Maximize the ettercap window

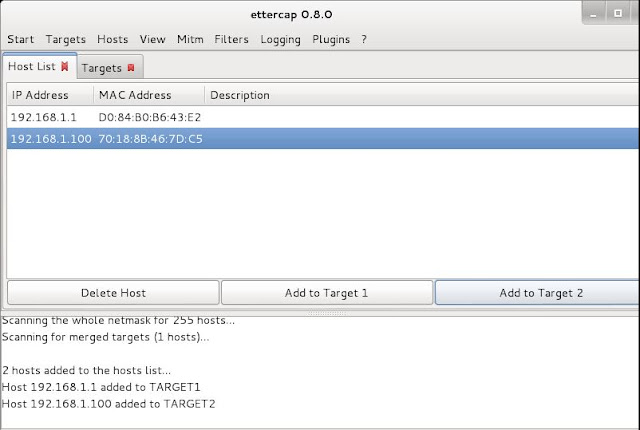(x=618, y=13)
